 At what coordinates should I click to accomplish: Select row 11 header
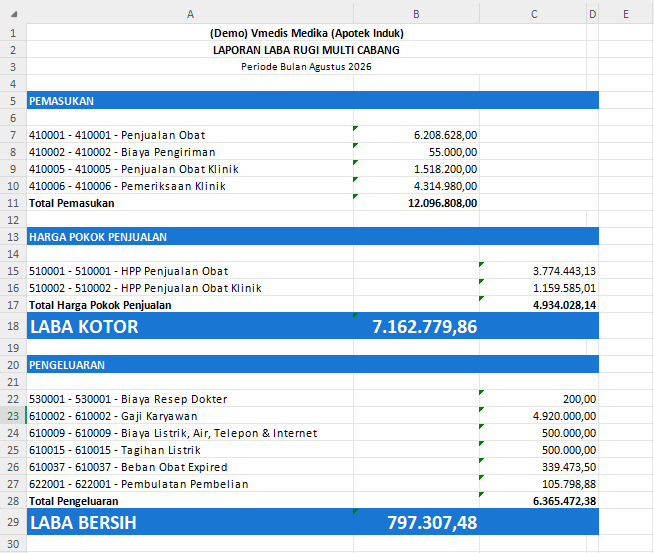pos(13,203)
